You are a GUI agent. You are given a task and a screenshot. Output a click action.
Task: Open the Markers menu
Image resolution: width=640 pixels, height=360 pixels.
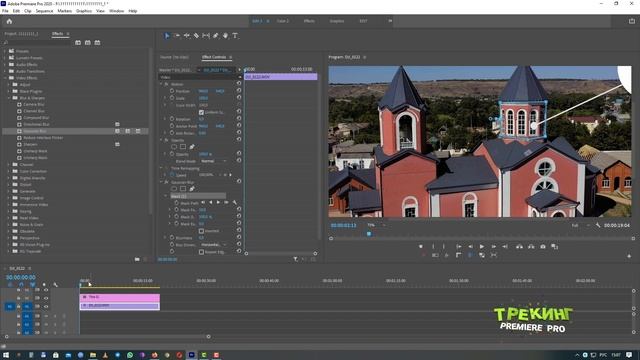(x=64, y=11)
